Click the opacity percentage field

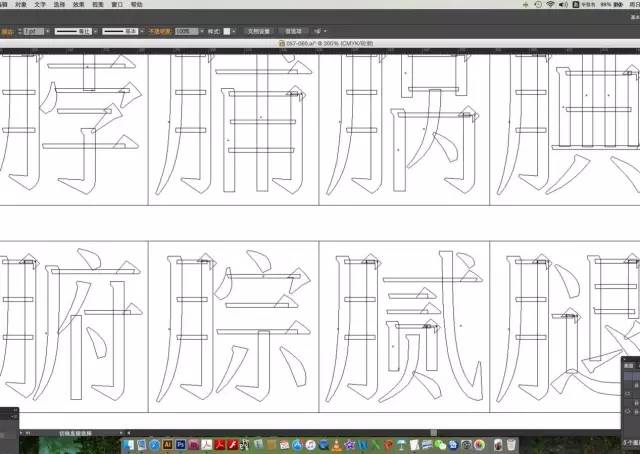coord(184,31)
